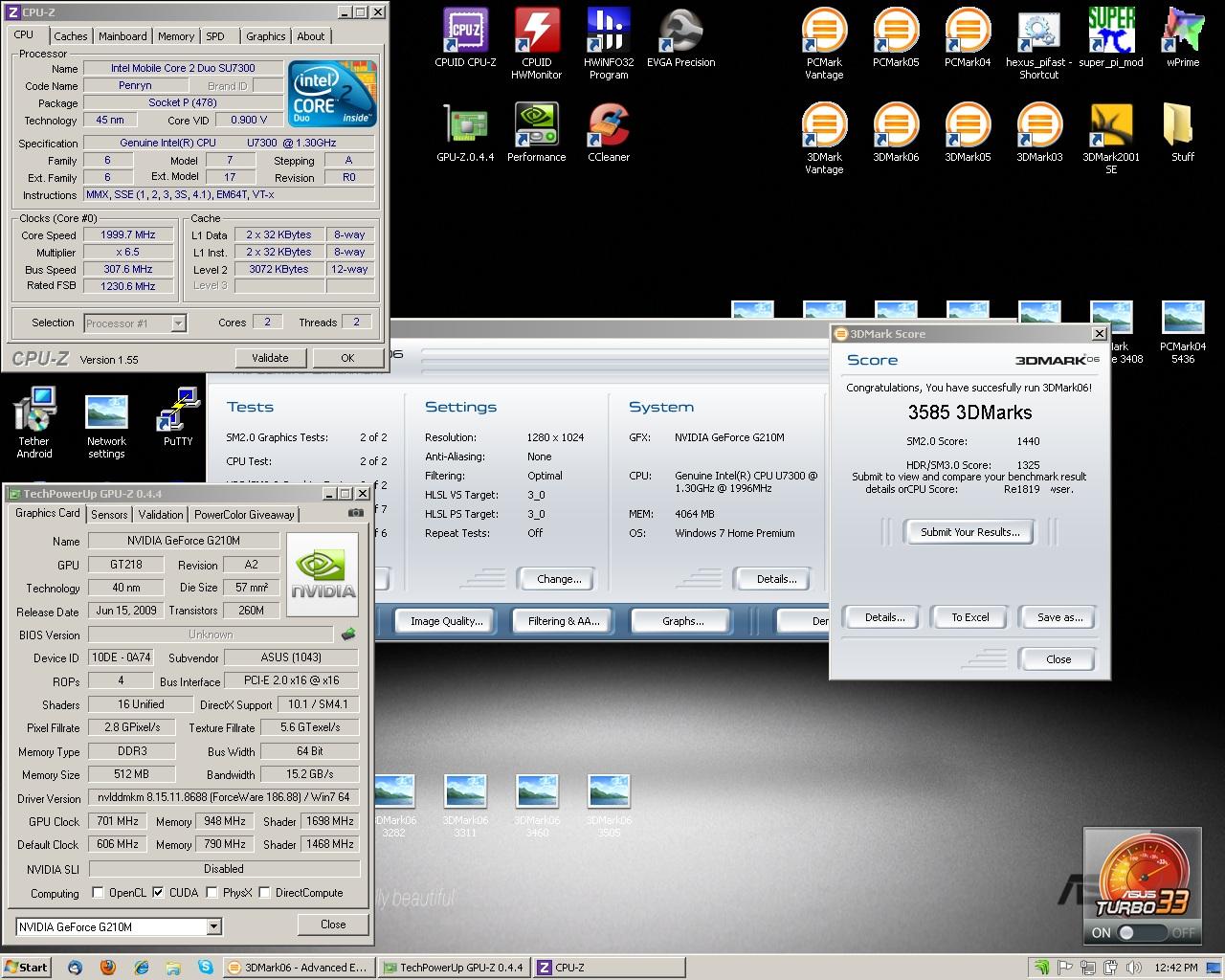This screenshot has width=1225, height=980.
Task: Open 3DMark06 desktop shortcut
Action: 896,133
